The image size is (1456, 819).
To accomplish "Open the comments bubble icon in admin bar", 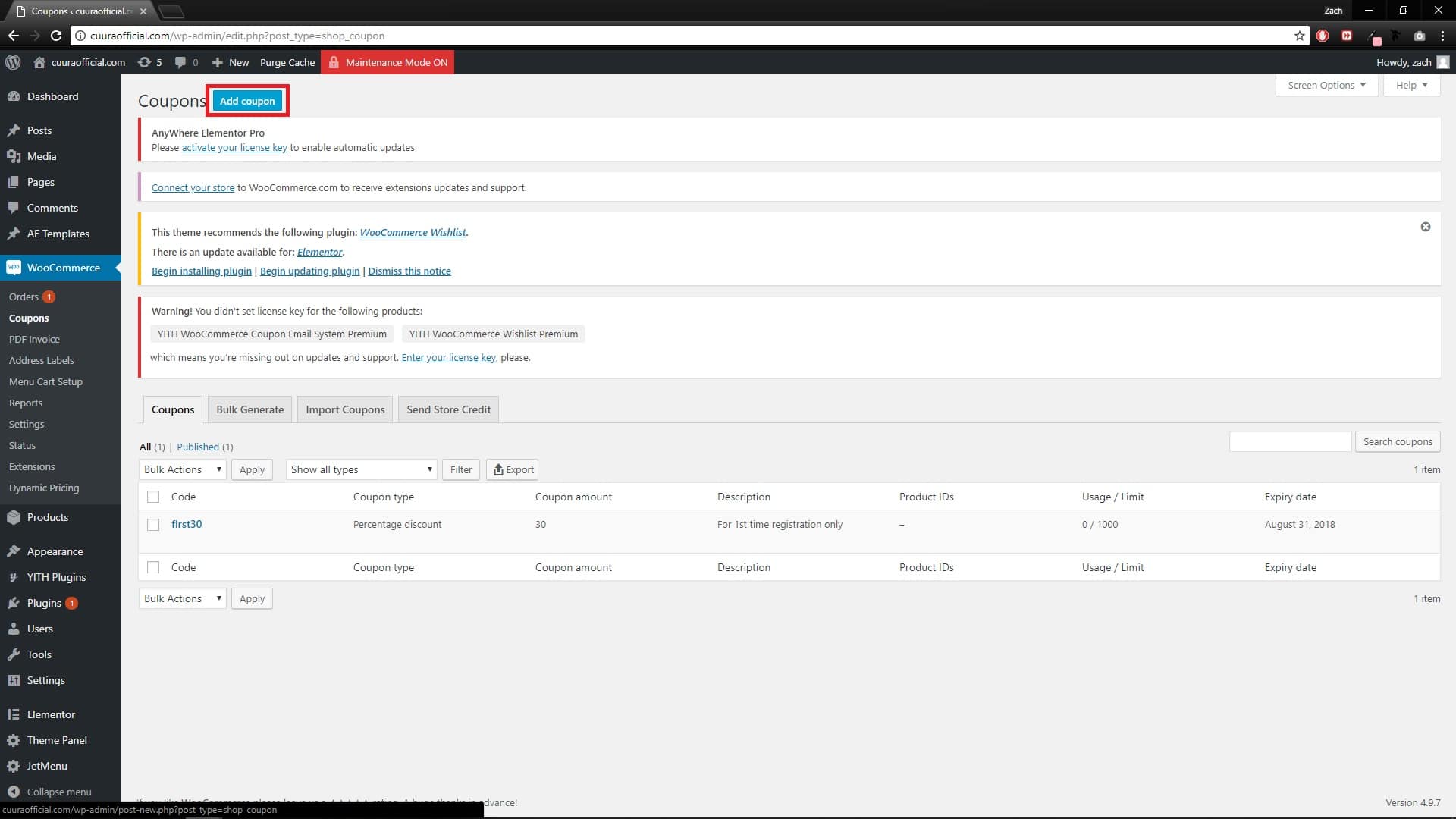I will pos(180,62).
